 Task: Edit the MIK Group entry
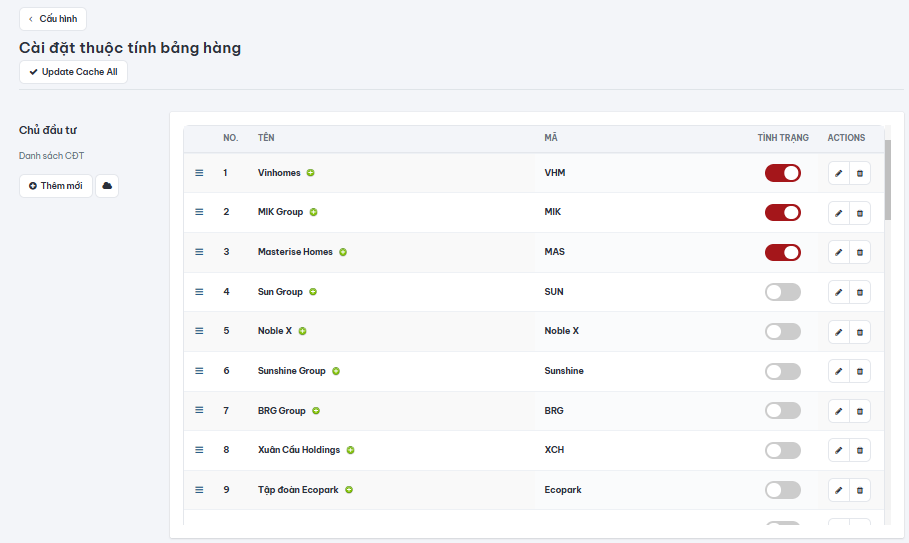838,213
